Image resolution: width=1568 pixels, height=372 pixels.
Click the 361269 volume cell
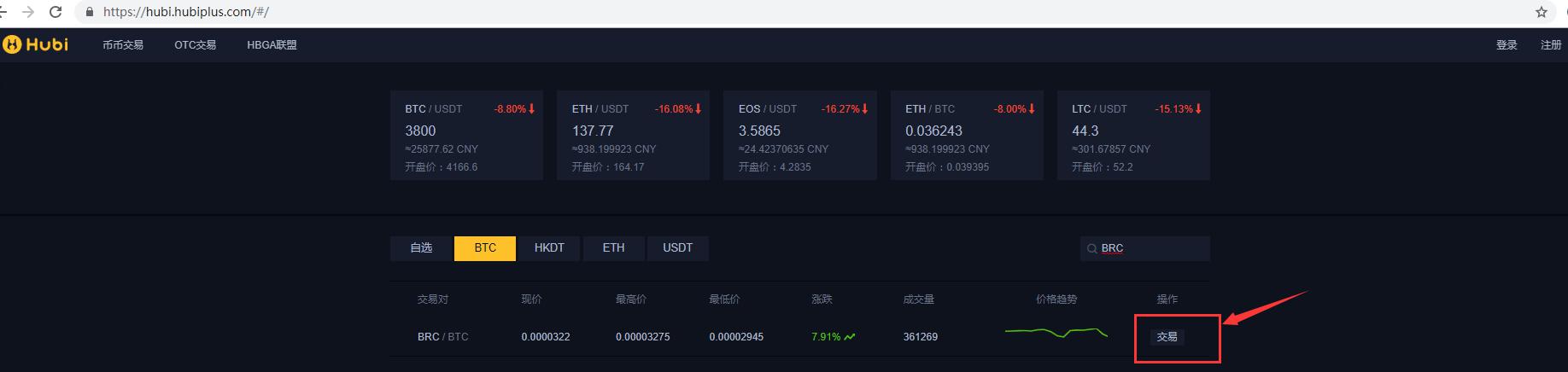(x=920, y=337)
